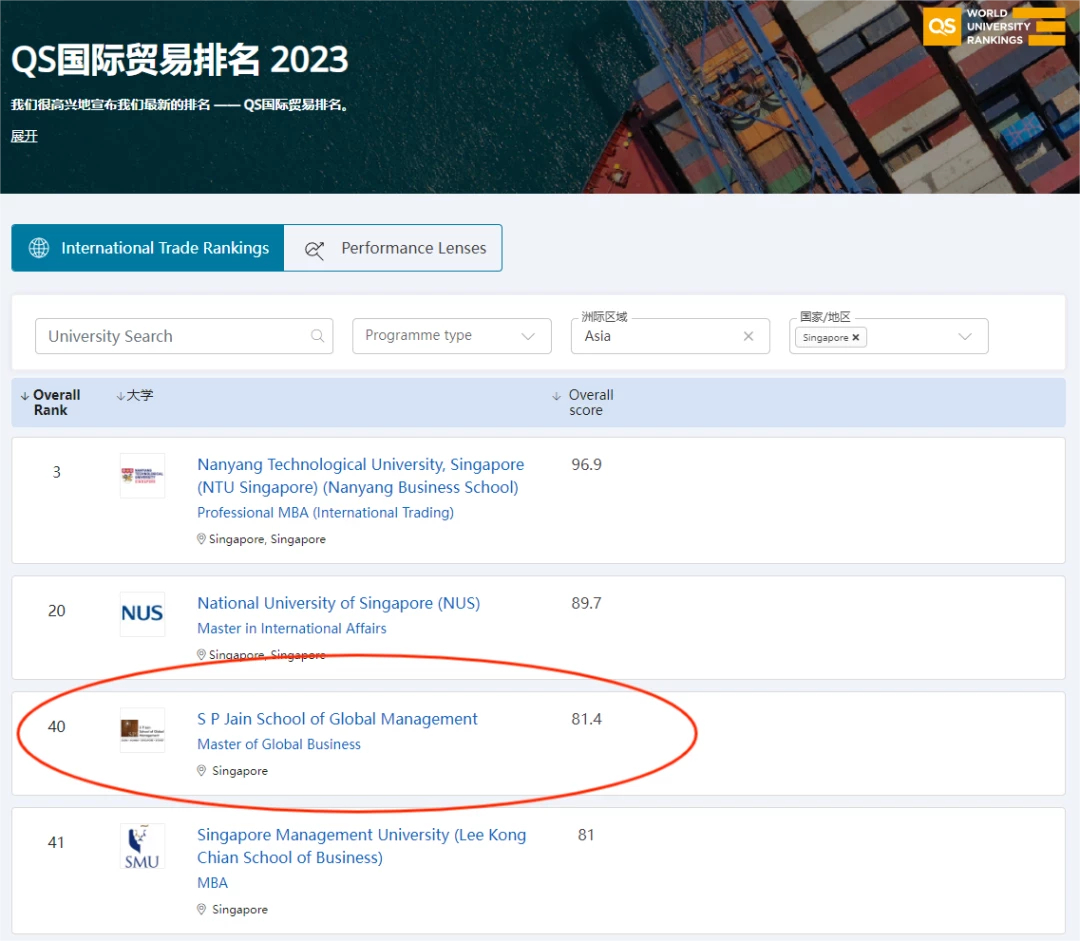
Task: Click location pin icon in SMU row
Action: [x=201, y=909]
